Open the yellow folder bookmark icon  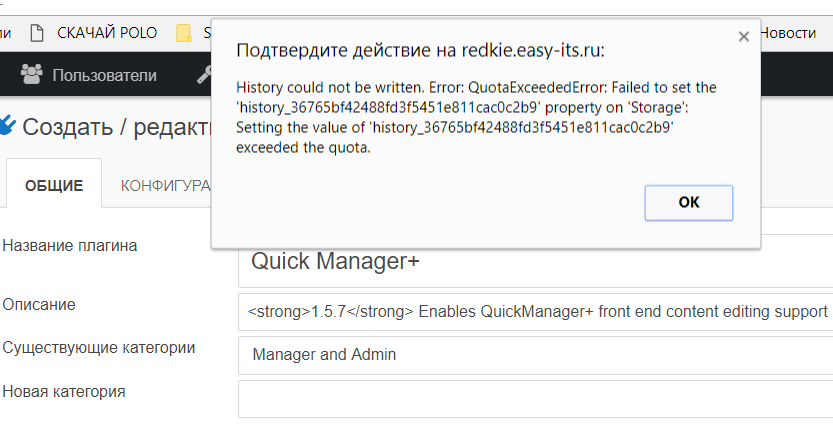coord(183,33)
